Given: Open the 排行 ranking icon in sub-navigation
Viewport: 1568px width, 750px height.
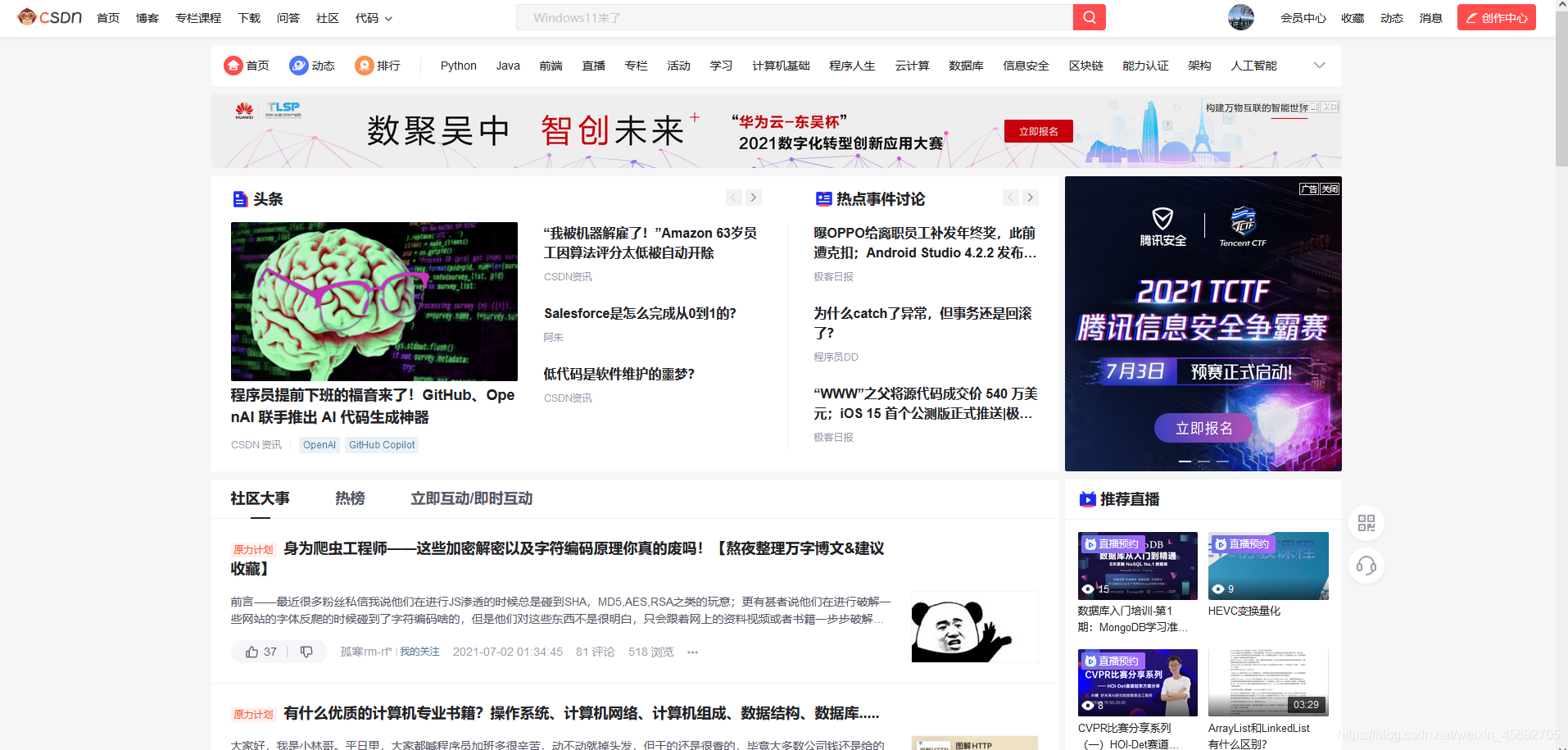Looking at the screenshot, I should click(365, 66).
